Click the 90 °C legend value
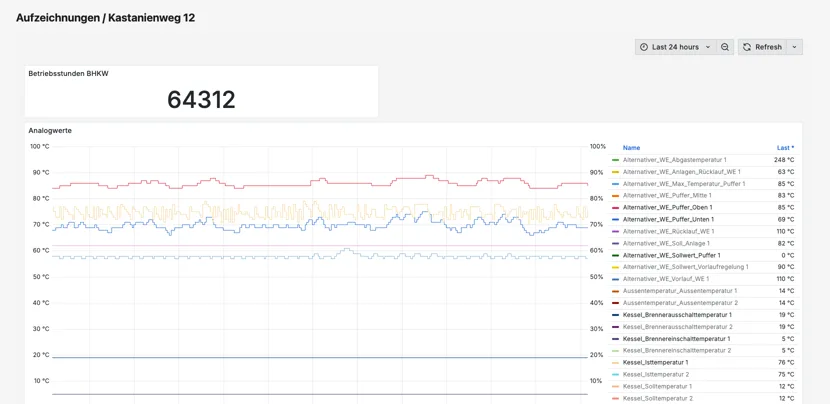Image resolution: width=830 pixels, height=404 pixels. tap(786, 267)
